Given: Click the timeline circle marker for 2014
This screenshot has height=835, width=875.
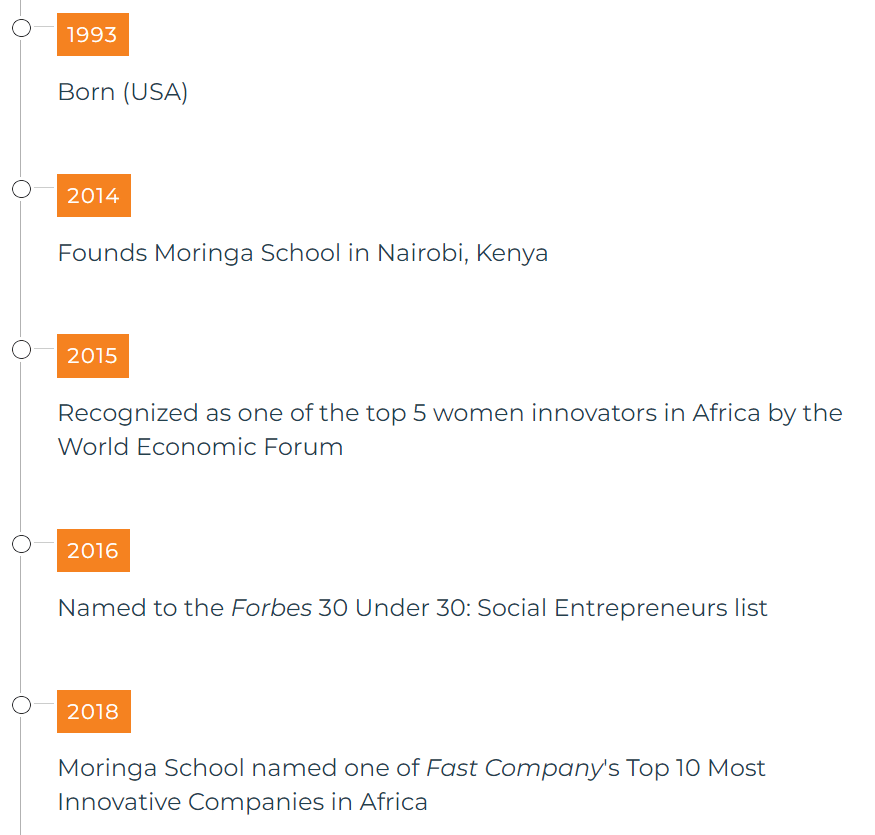Looking at the screenshot, I should tap(21, 189).
